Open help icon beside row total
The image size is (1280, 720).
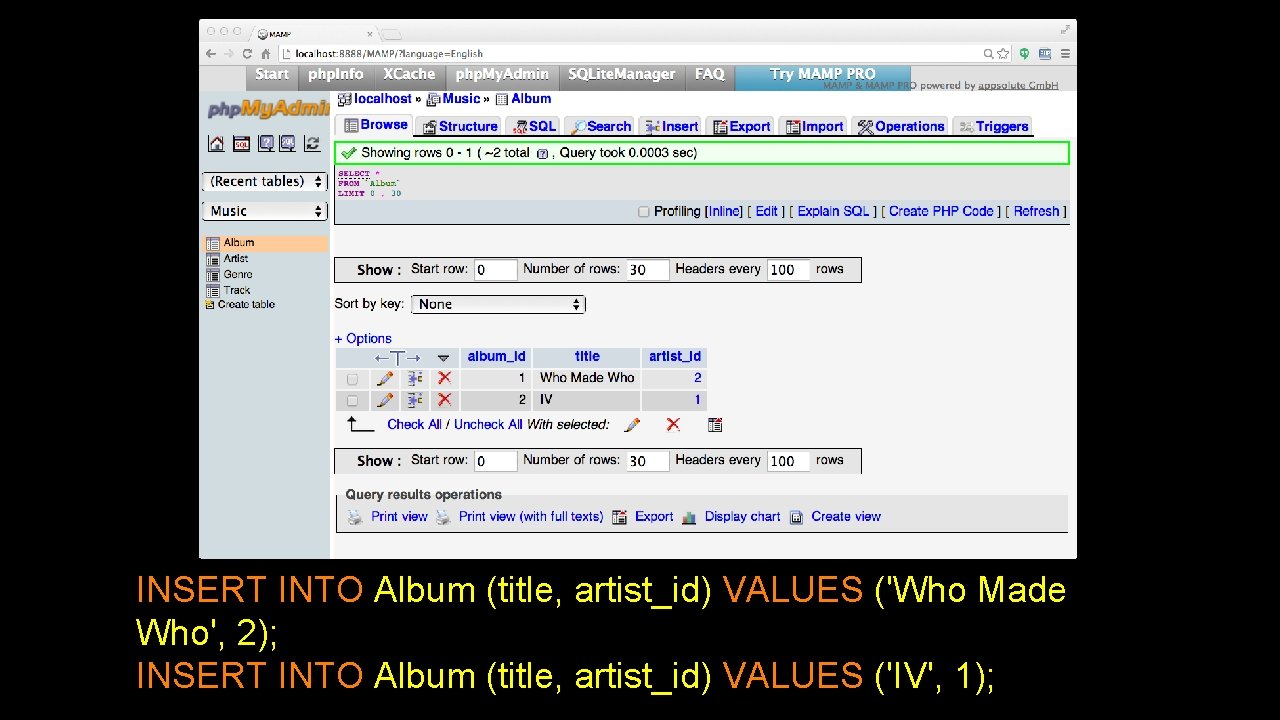(x=542, y=154)
